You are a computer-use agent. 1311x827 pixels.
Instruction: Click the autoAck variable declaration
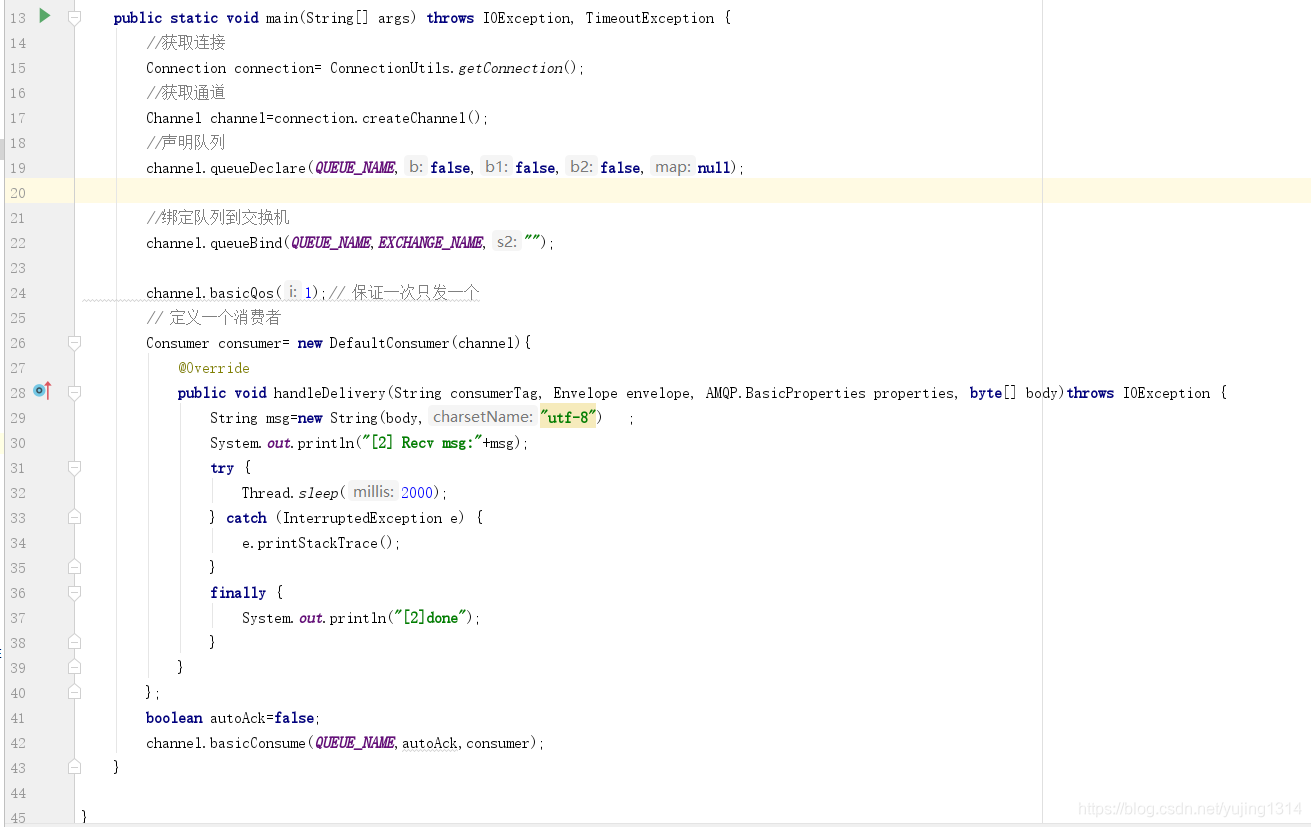237,718
